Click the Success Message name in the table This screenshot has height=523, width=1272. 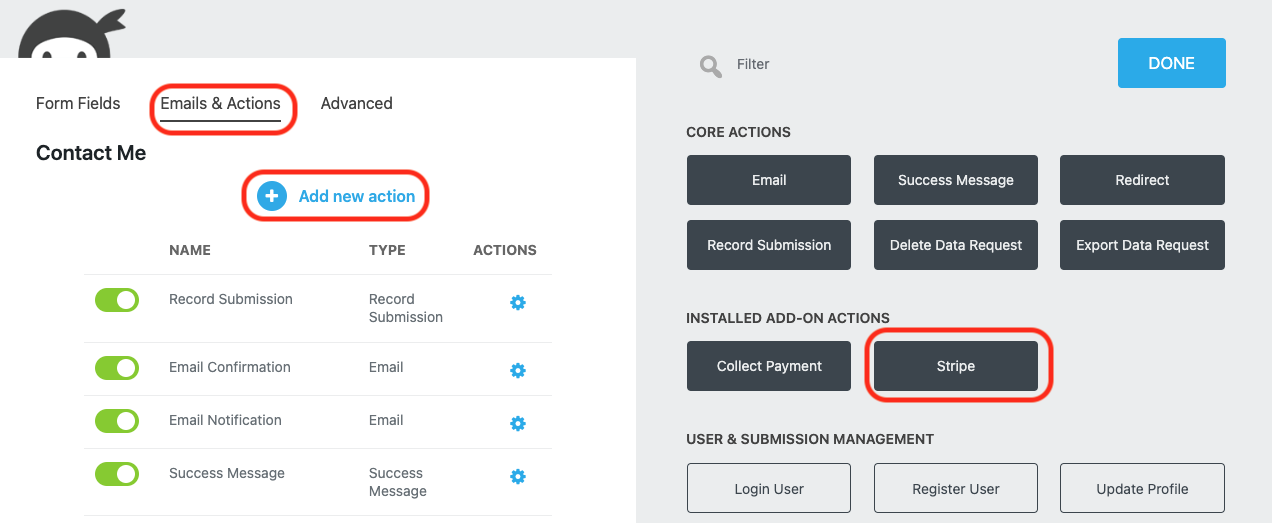[x=227, y=473]
